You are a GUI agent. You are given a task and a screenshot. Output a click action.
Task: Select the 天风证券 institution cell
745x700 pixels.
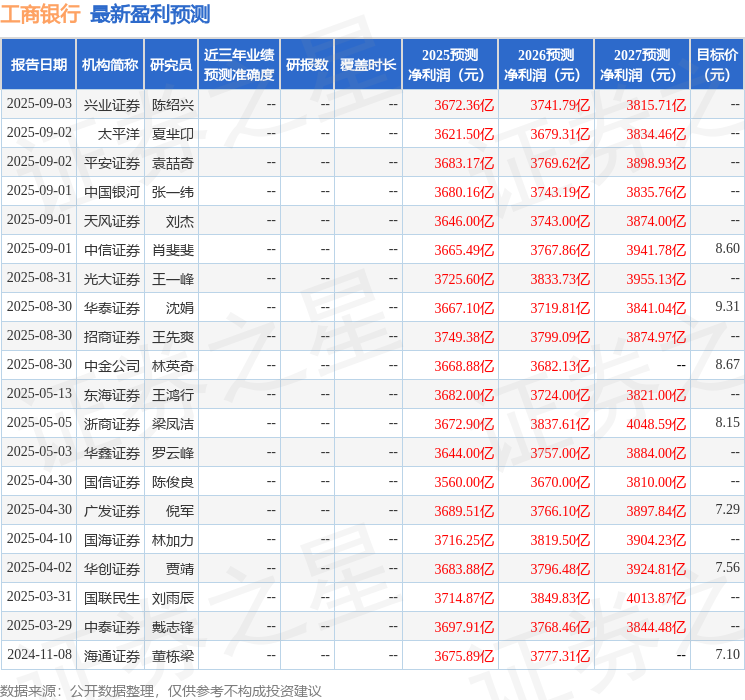point(112,221)
